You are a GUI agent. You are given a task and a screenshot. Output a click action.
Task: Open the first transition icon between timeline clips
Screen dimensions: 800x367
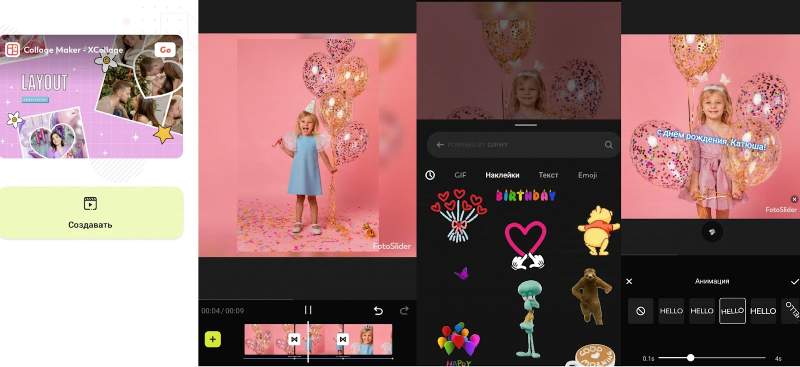pyautogui.click(x=294, y=339)
